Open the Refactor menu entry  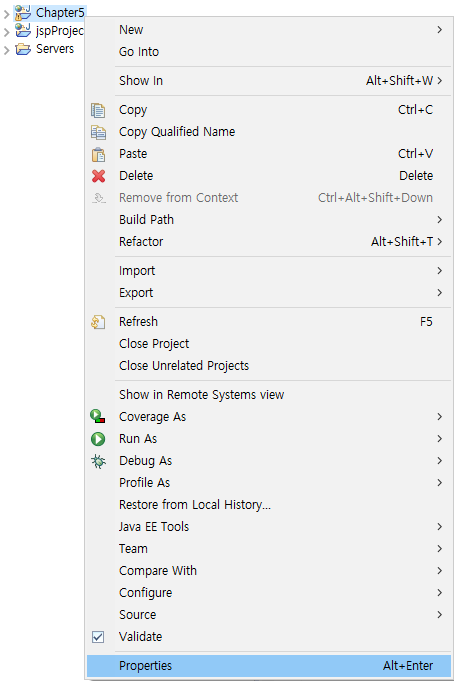pos(269,242)
